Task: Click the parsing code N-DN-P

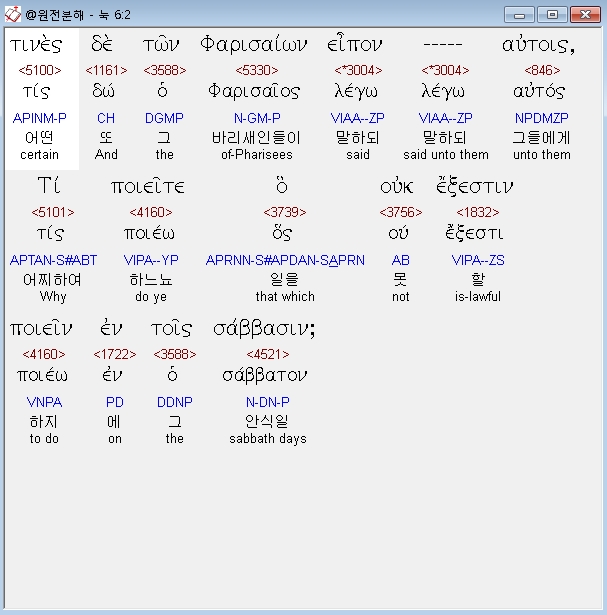Action: point(268,402)
